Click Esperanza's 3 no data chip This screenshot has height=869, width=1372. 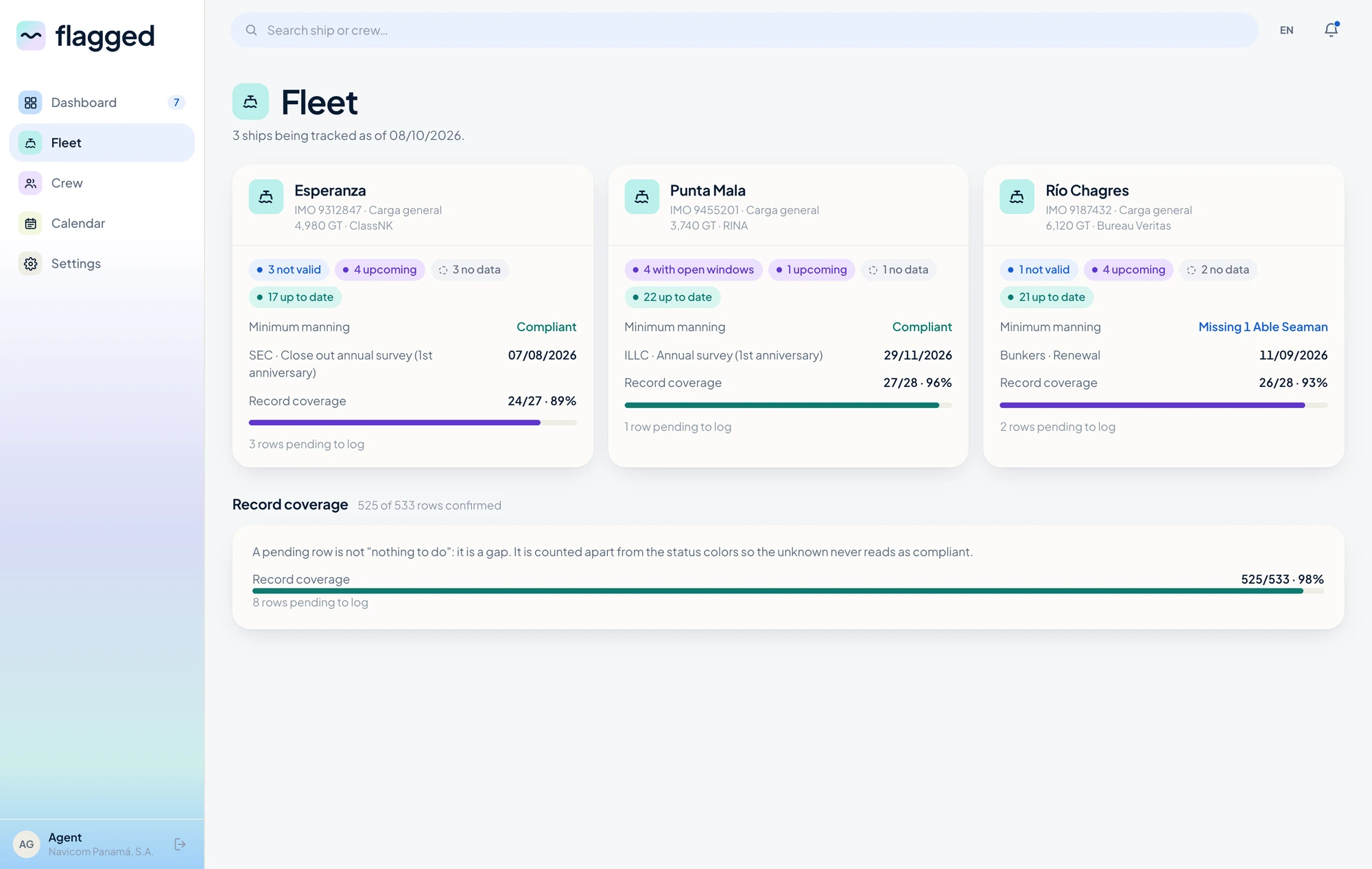(x=470, y=270)
